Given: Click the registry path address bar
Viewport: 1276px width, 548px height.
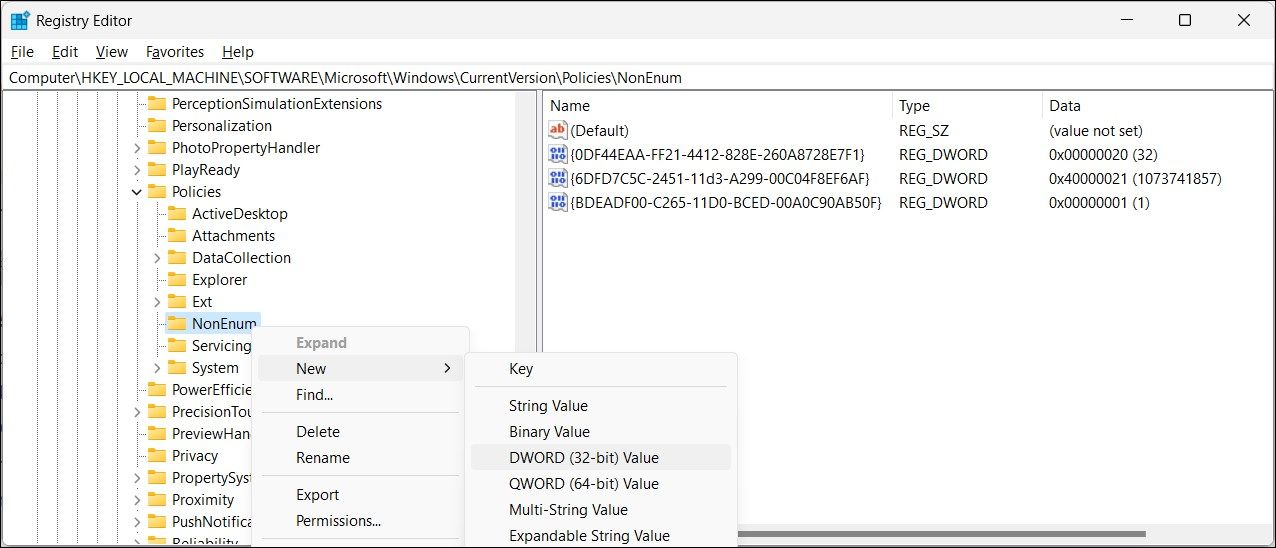Looking at the screenshot, I should (637, 77).
